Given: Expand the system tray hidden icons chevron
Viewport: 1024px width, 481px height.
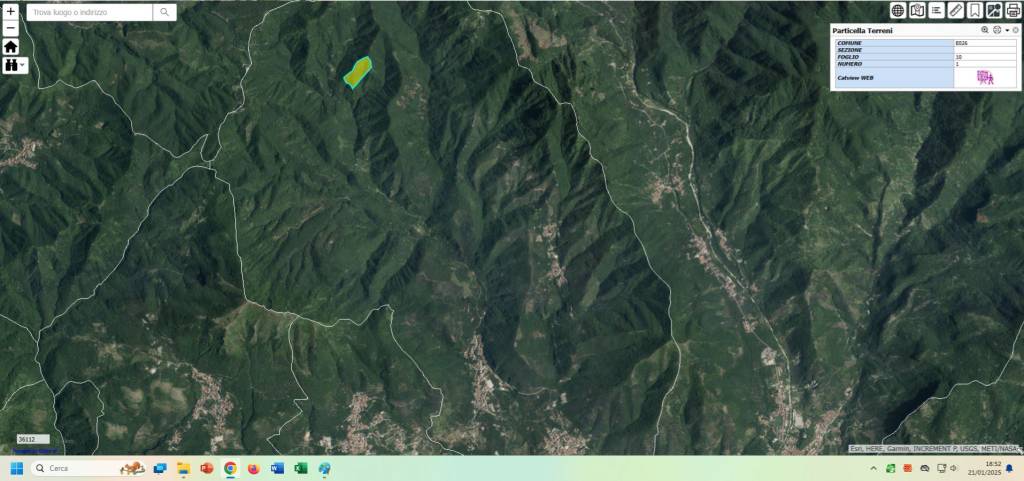Looking at the screenshot, I should [x=873, y=468].
